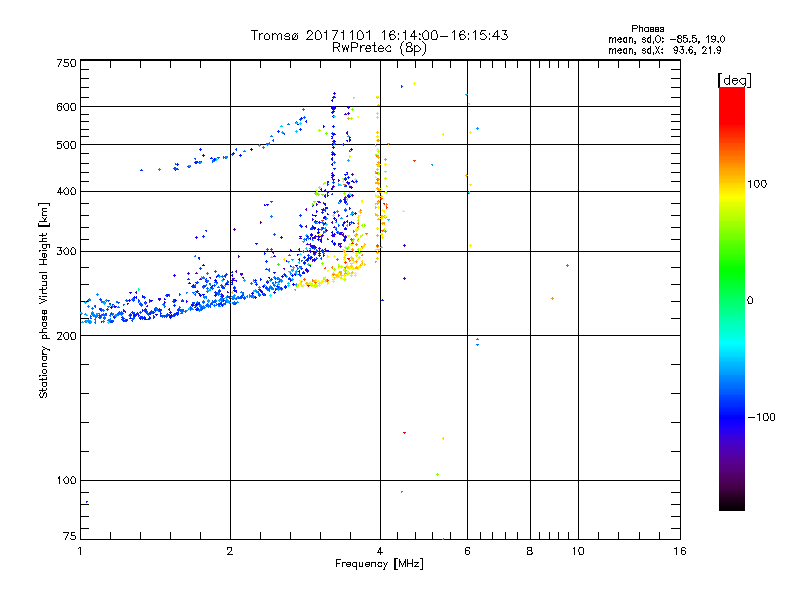Click the '1' frequency axis tick label
Screen dimensions: 800x600
pyautogui.click(x=80, y=551)
